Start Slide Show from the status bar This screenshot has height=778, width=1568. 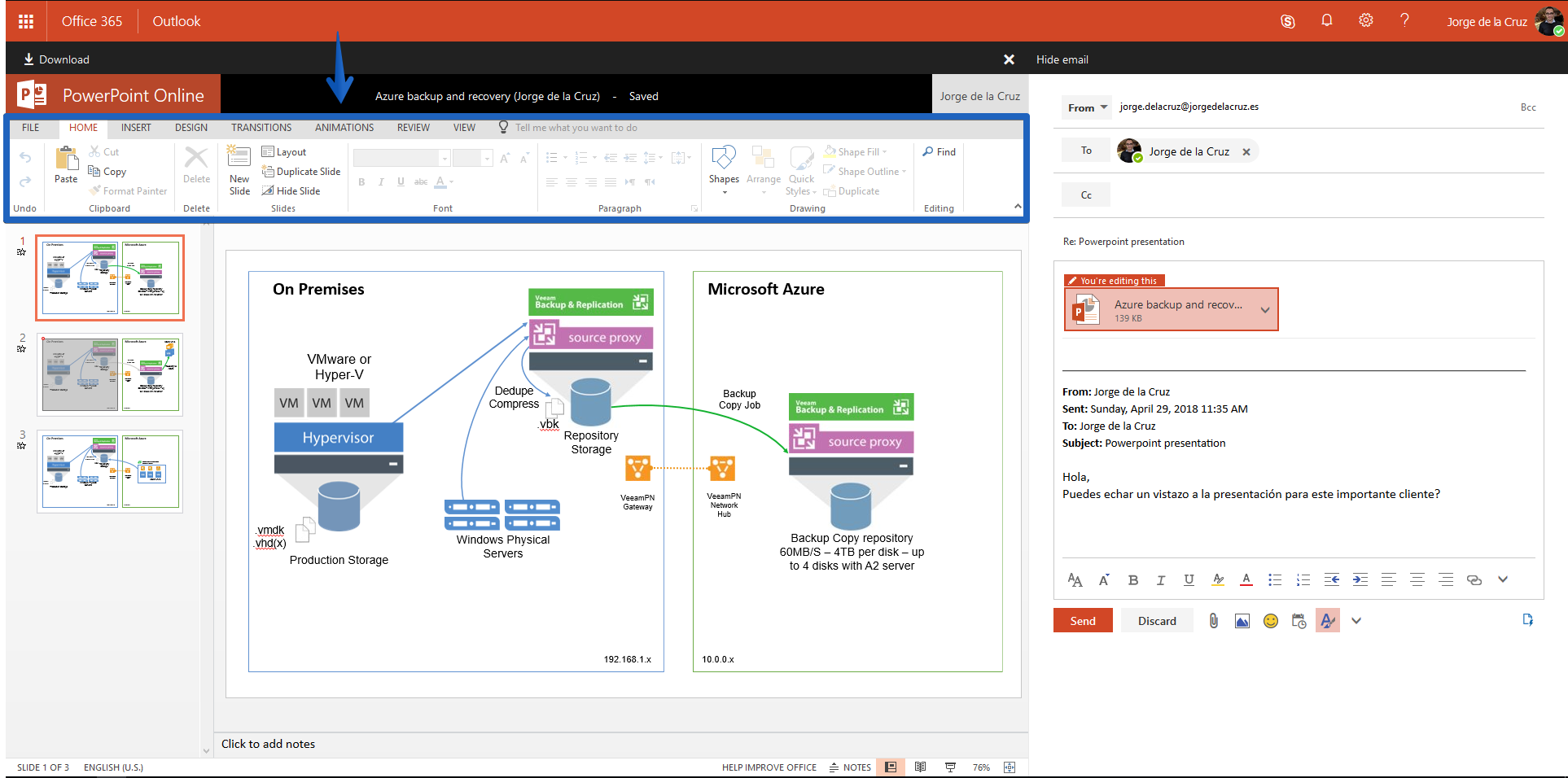[950, 767]
